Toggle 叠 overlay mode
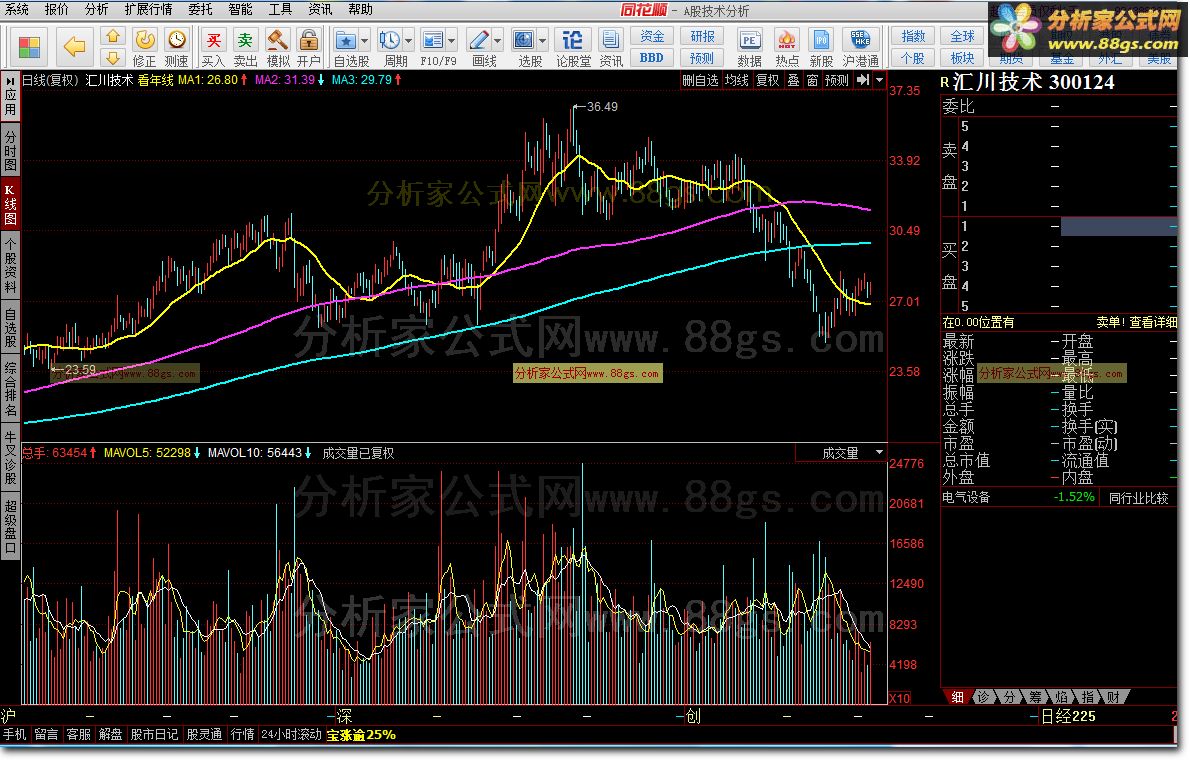This screenshot has height=760, width=1190. (x=793, y=80)
